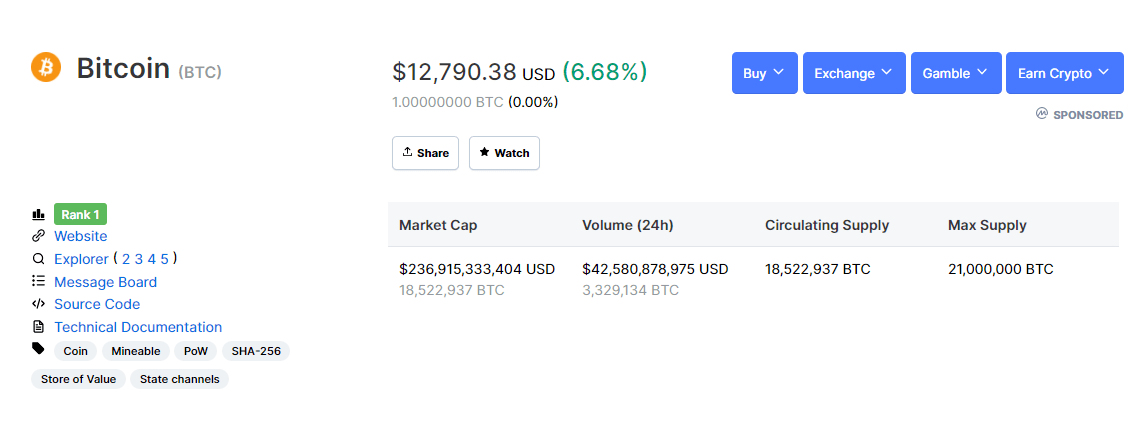This screenshot has width=1144, height=435.
Task: Click the (BTC) ticker symbol
Action: pyautogui.click(x=200, y=72)
